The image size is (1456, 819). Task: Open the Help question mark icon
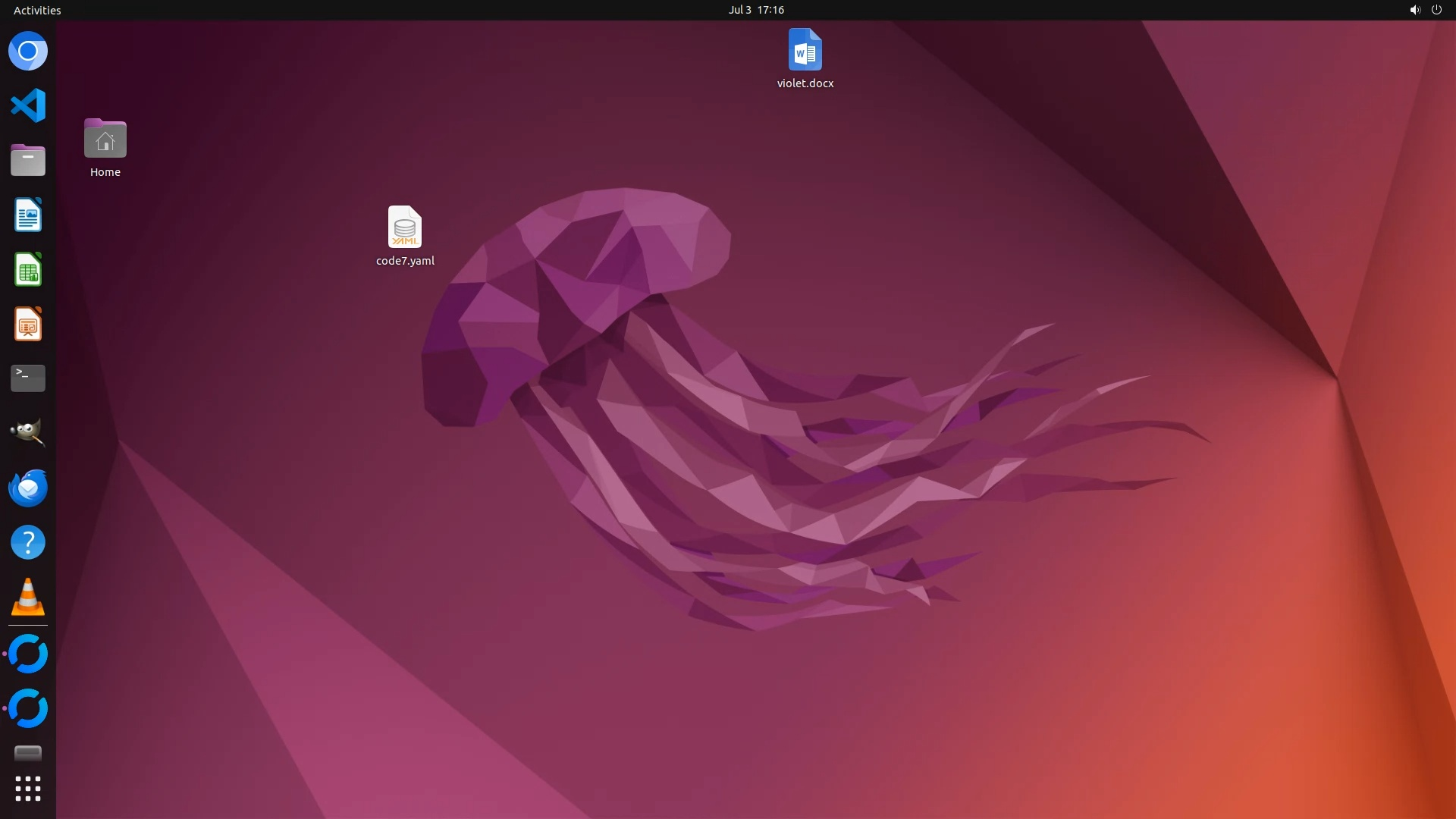(28, 542)
